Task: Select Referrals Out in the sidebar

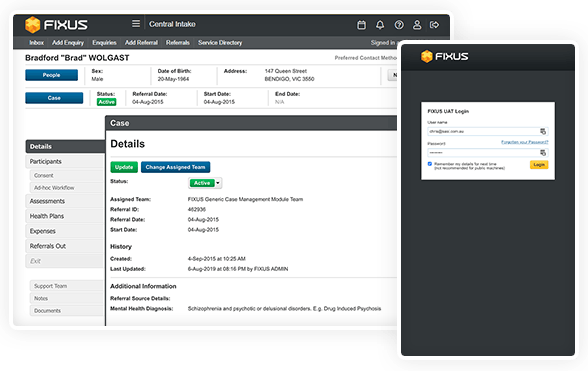Action: click(x=65, y=246)
